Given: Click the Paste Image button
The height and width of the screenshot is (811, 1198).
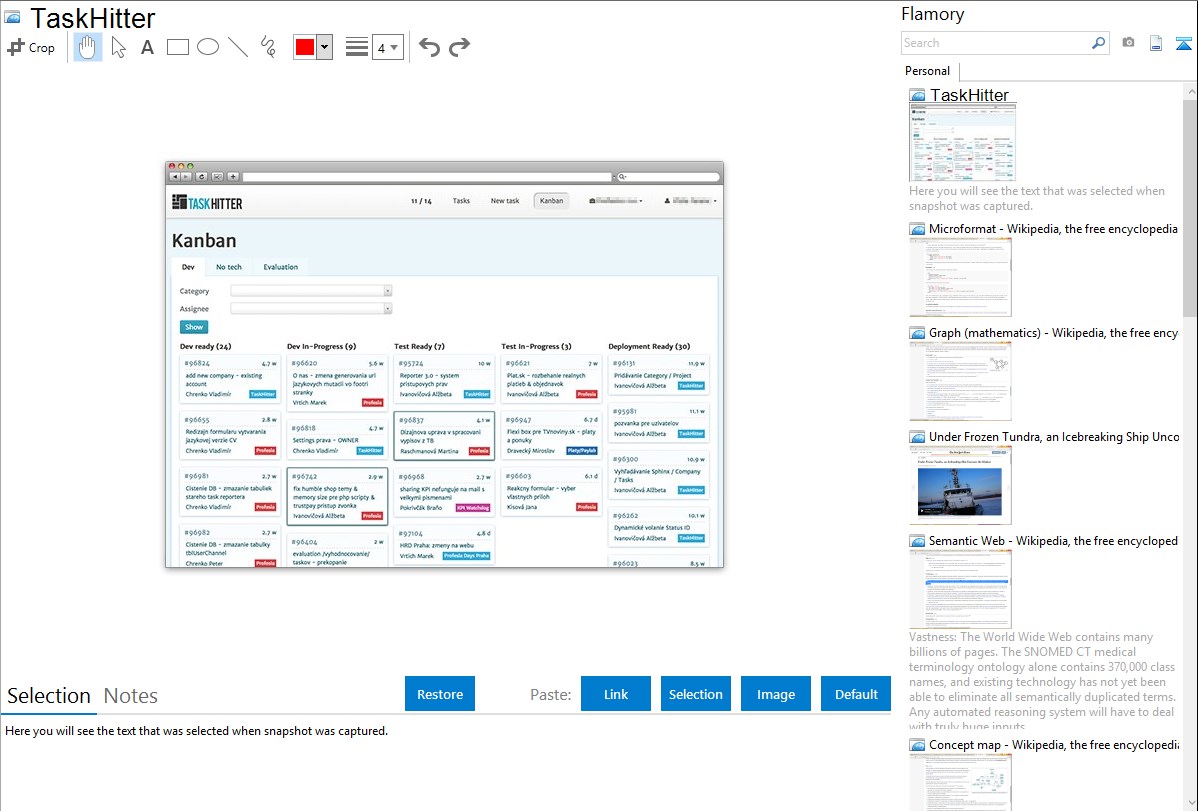Looking at the screenshot, I should point(775,694).
